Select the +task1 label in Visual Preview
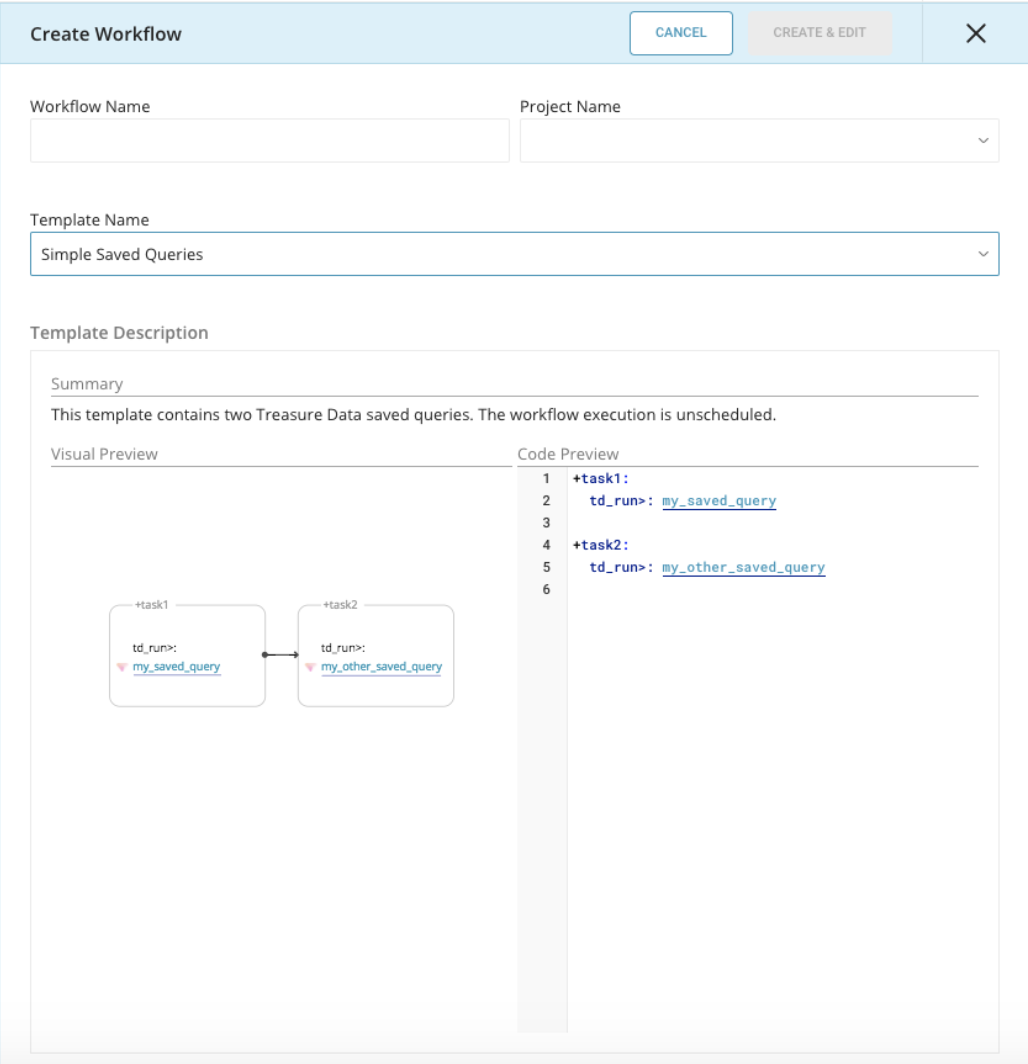Viewport: 1028px width, 1064px height. [x=151, y=605]
